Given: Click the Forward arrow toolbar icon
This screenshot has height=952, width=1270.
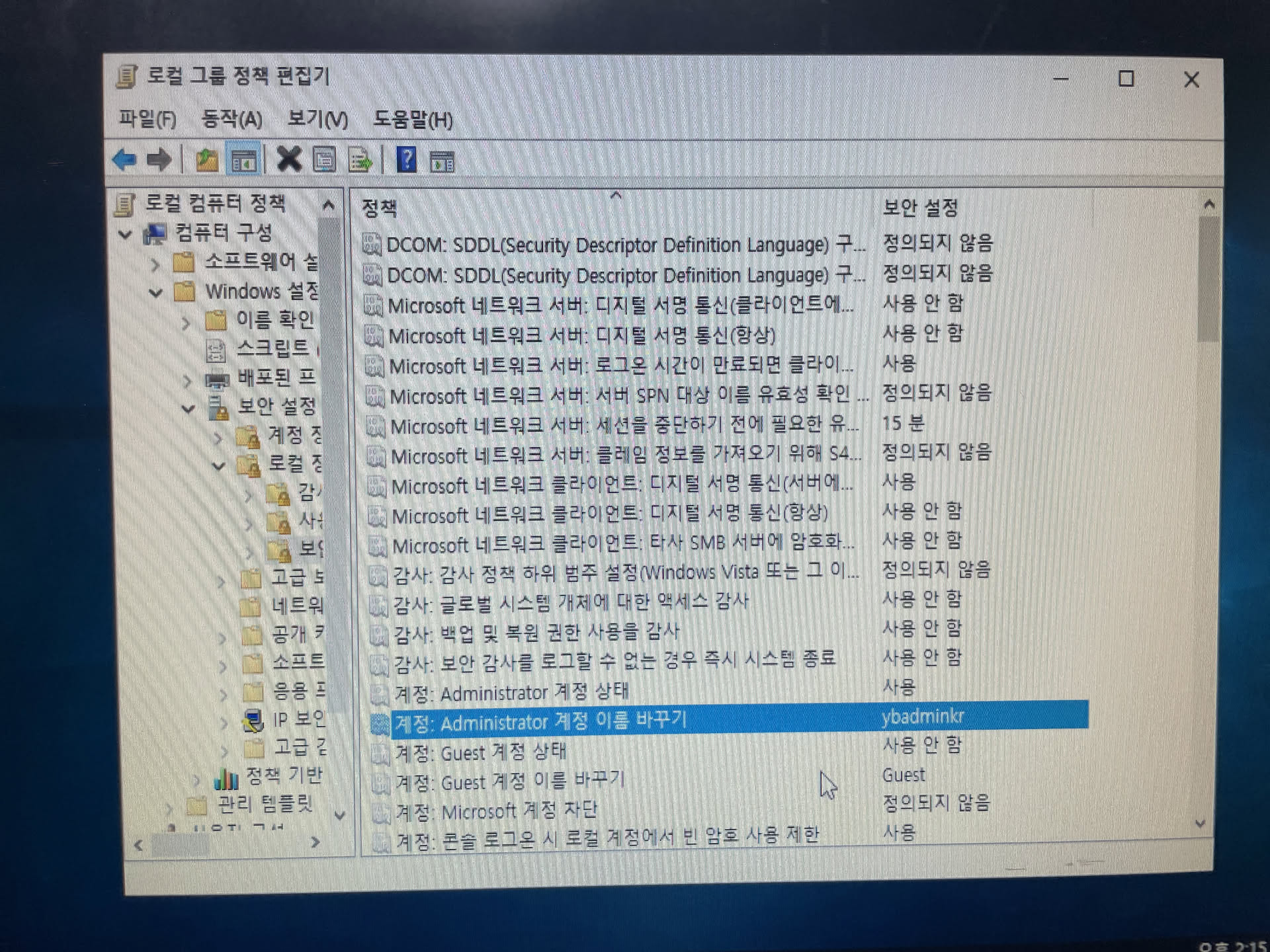Looking at the screenshot, I should (x=159, y=160).
